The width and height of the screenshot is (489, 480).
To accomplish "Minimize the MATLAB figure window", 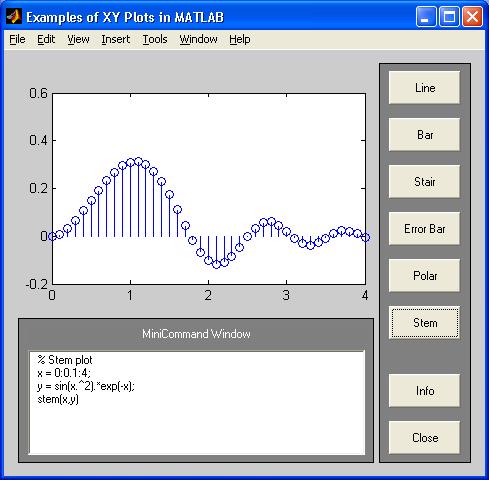I will [x=426, y=17].
